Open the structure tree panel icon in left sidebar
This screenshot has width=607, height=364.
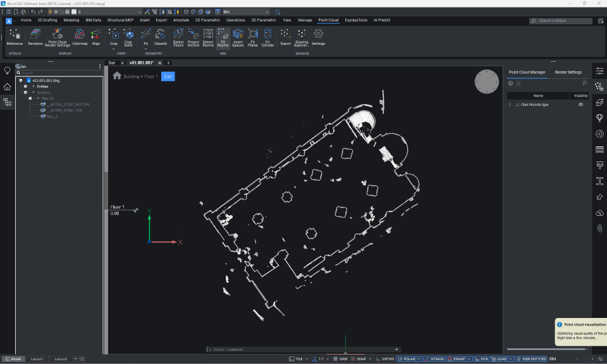pyautogui.click(x=7, y=102)
